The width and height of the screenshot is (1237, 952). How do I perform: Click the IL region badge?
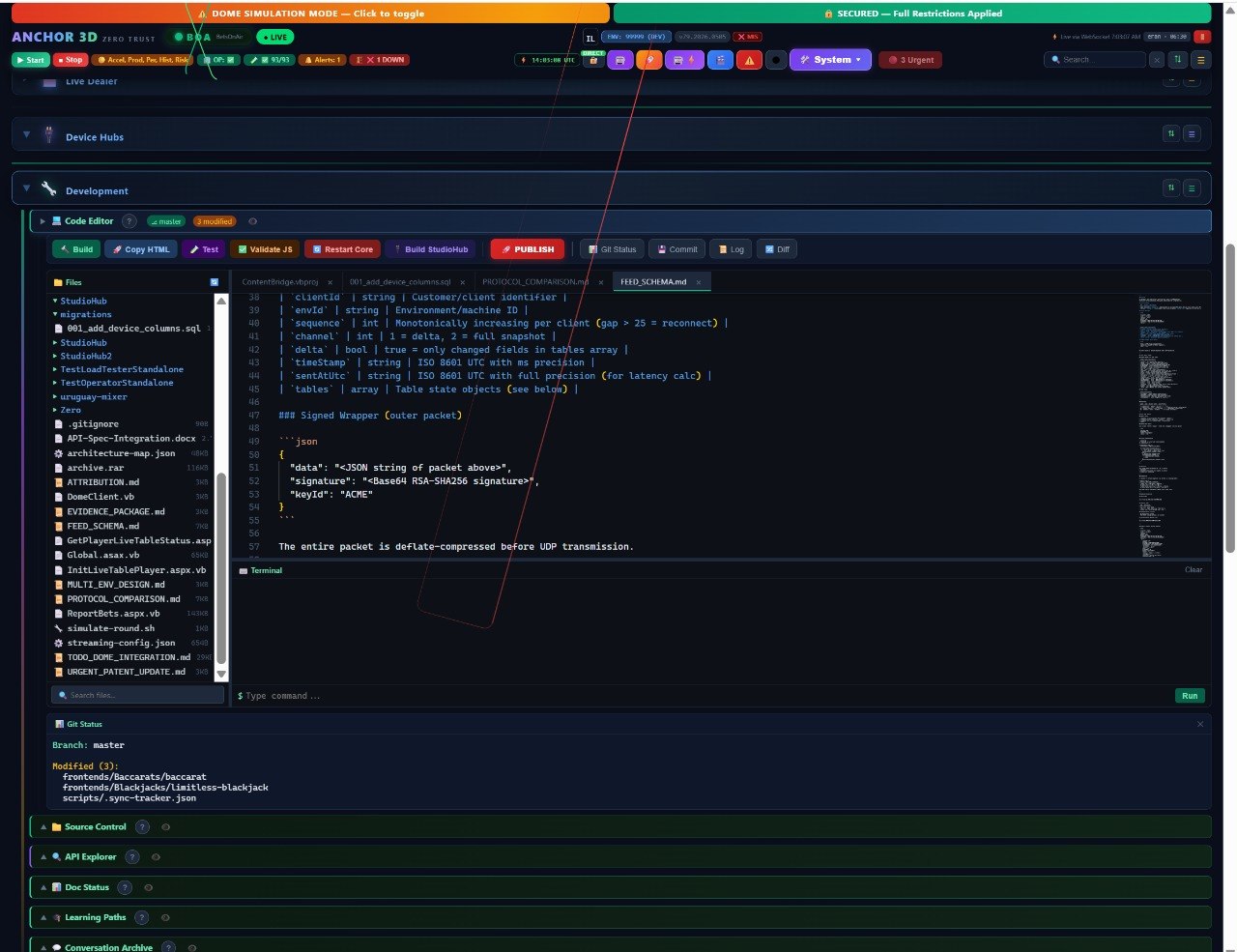590,39
